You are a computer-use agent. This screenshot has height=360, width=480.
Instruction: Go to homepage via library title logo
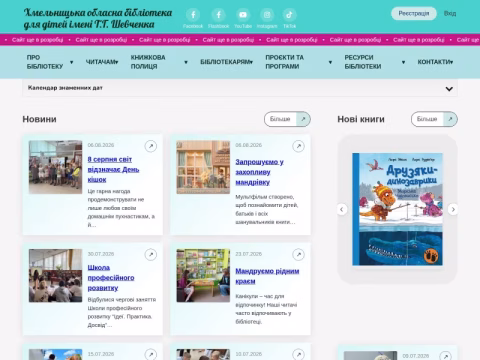coord(98,18)
